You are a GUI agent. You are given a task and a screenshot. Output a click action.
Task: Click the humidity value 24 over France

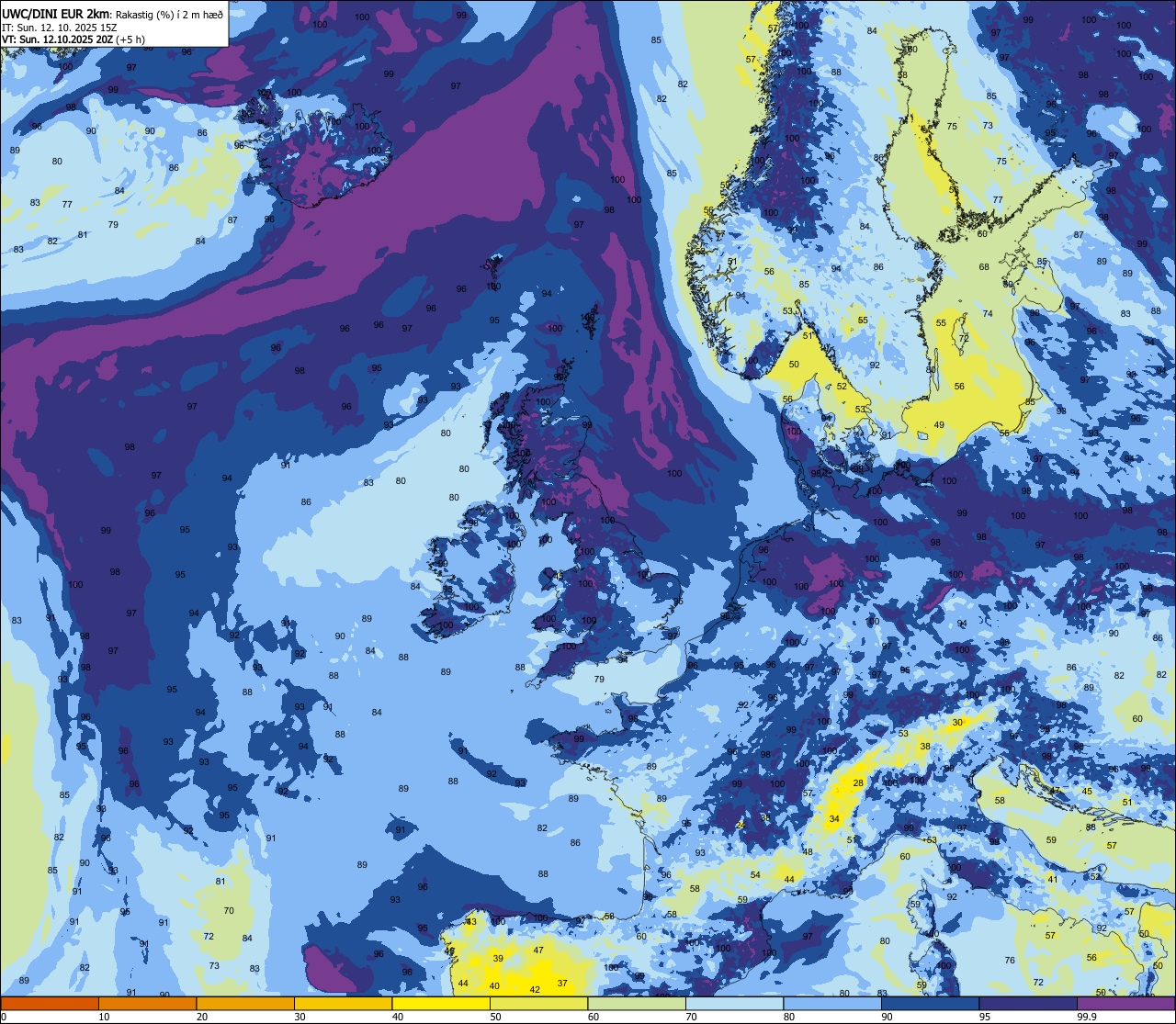coord(741,825)
